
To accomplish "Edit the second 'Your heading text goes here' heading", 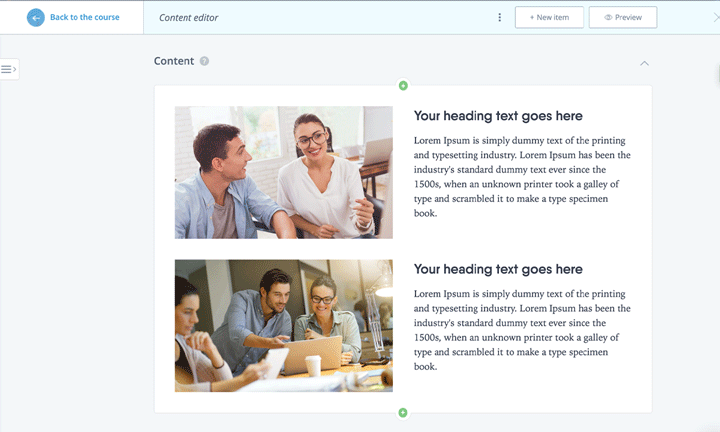I will point(498,269).
